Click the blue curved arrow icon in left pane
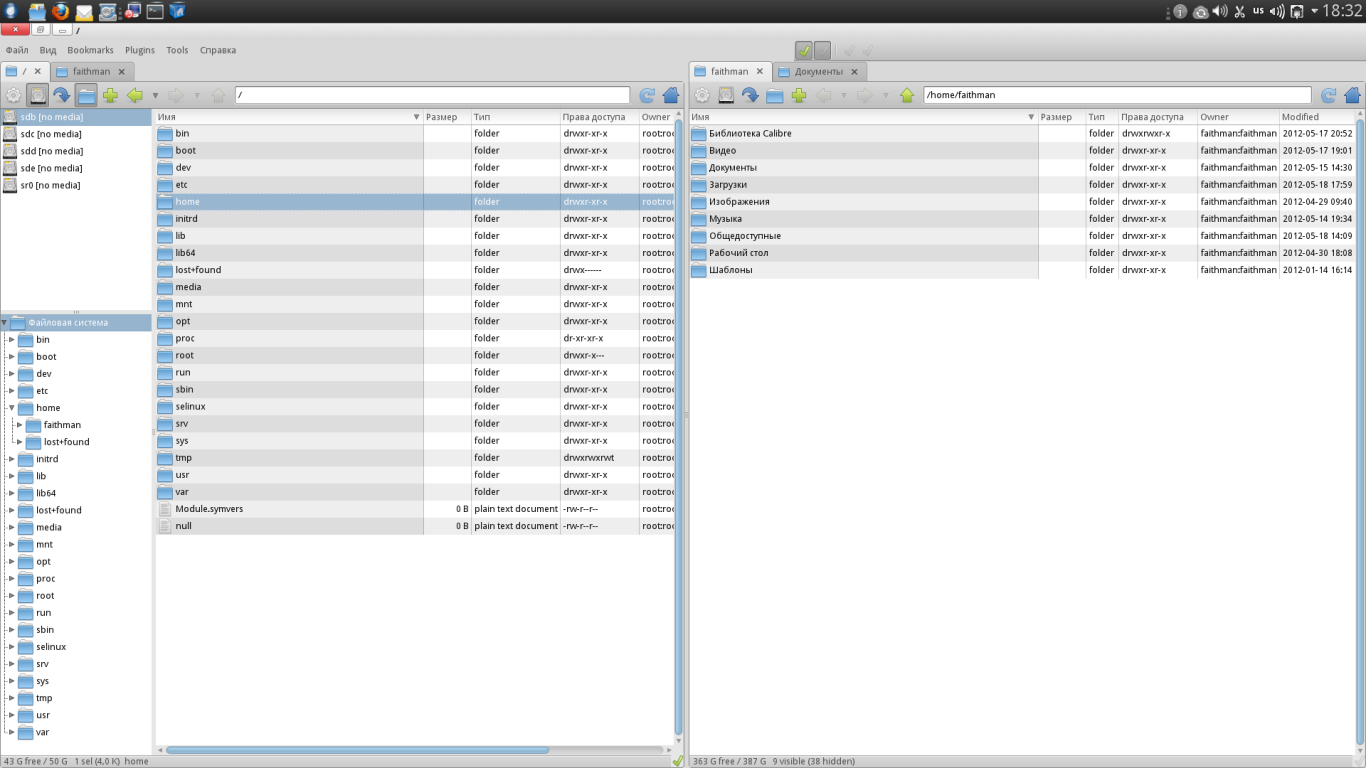 (x=62, y=95)
